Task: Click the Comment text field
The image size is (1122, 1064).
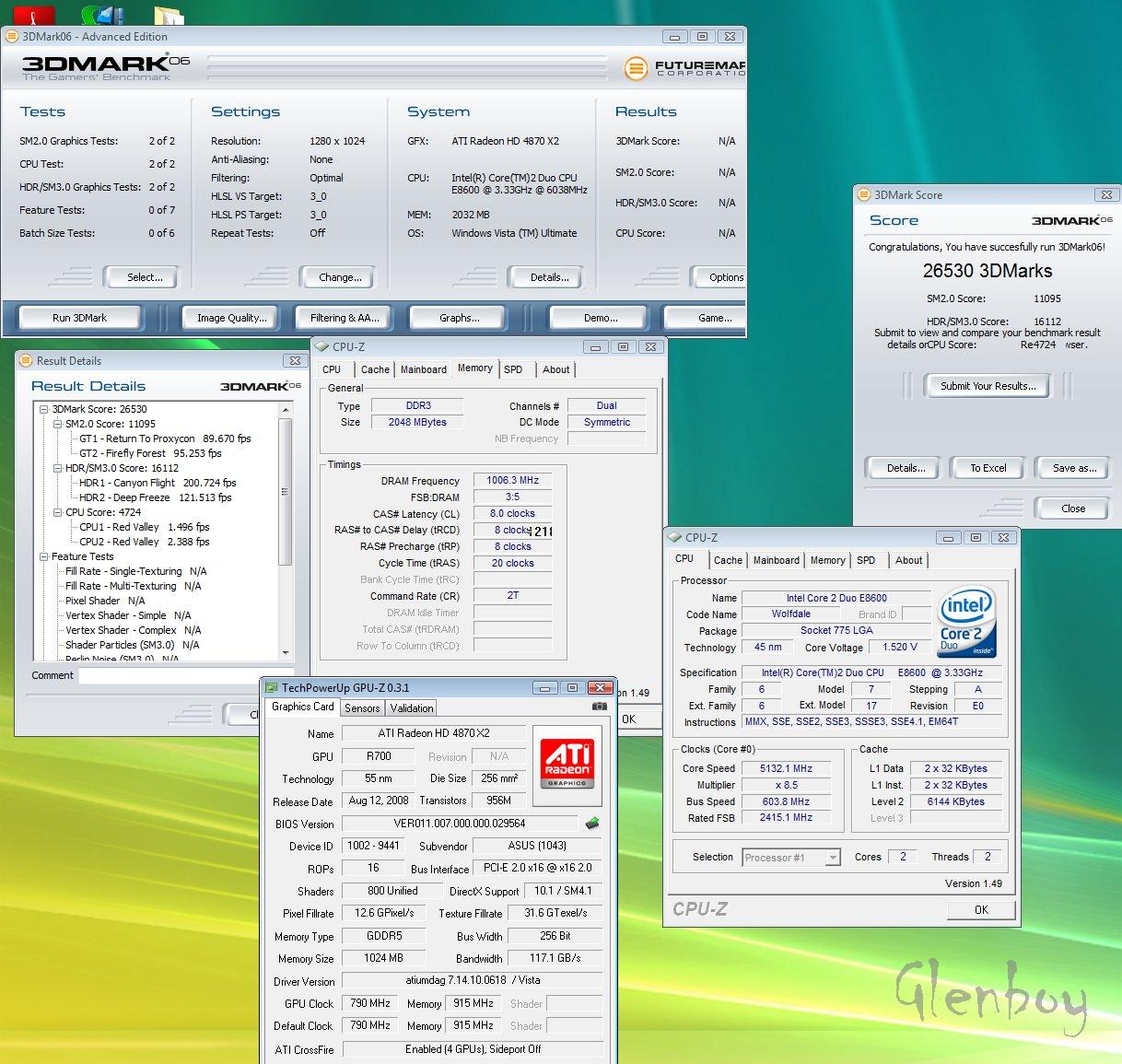Action: tap(166, 675)
